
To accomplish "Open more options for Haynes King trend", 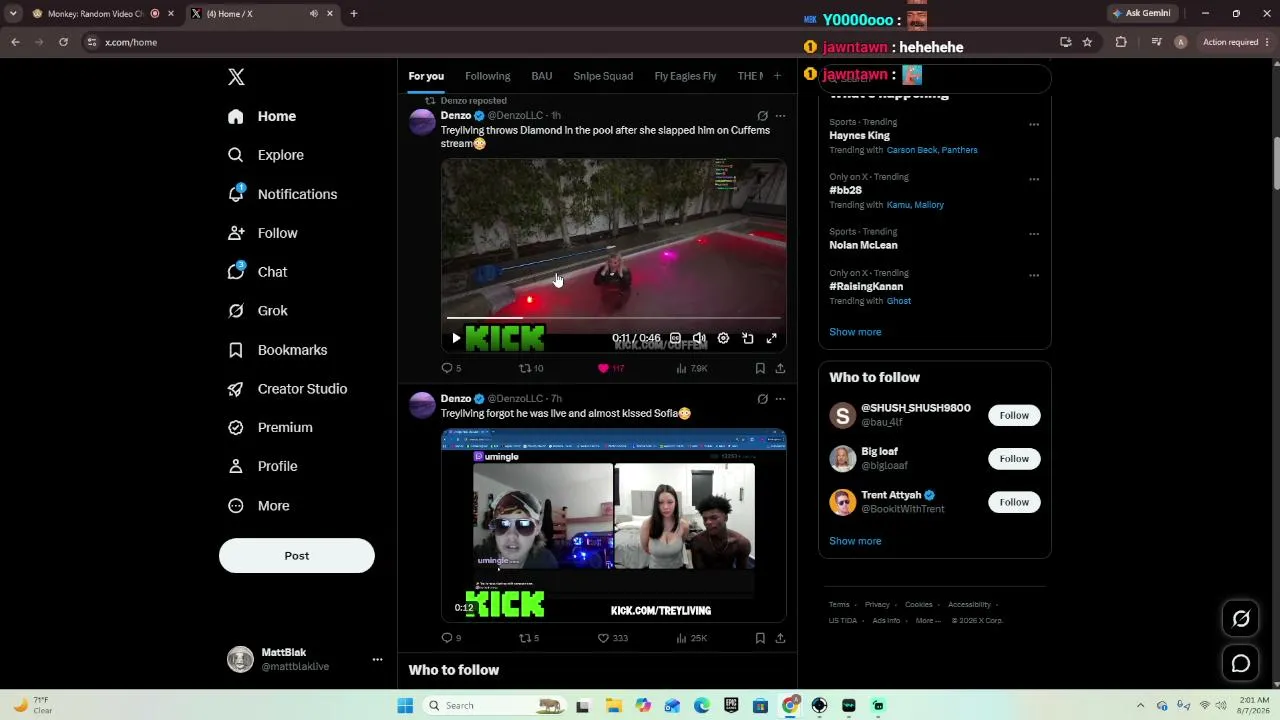I will click(1034, 125).
